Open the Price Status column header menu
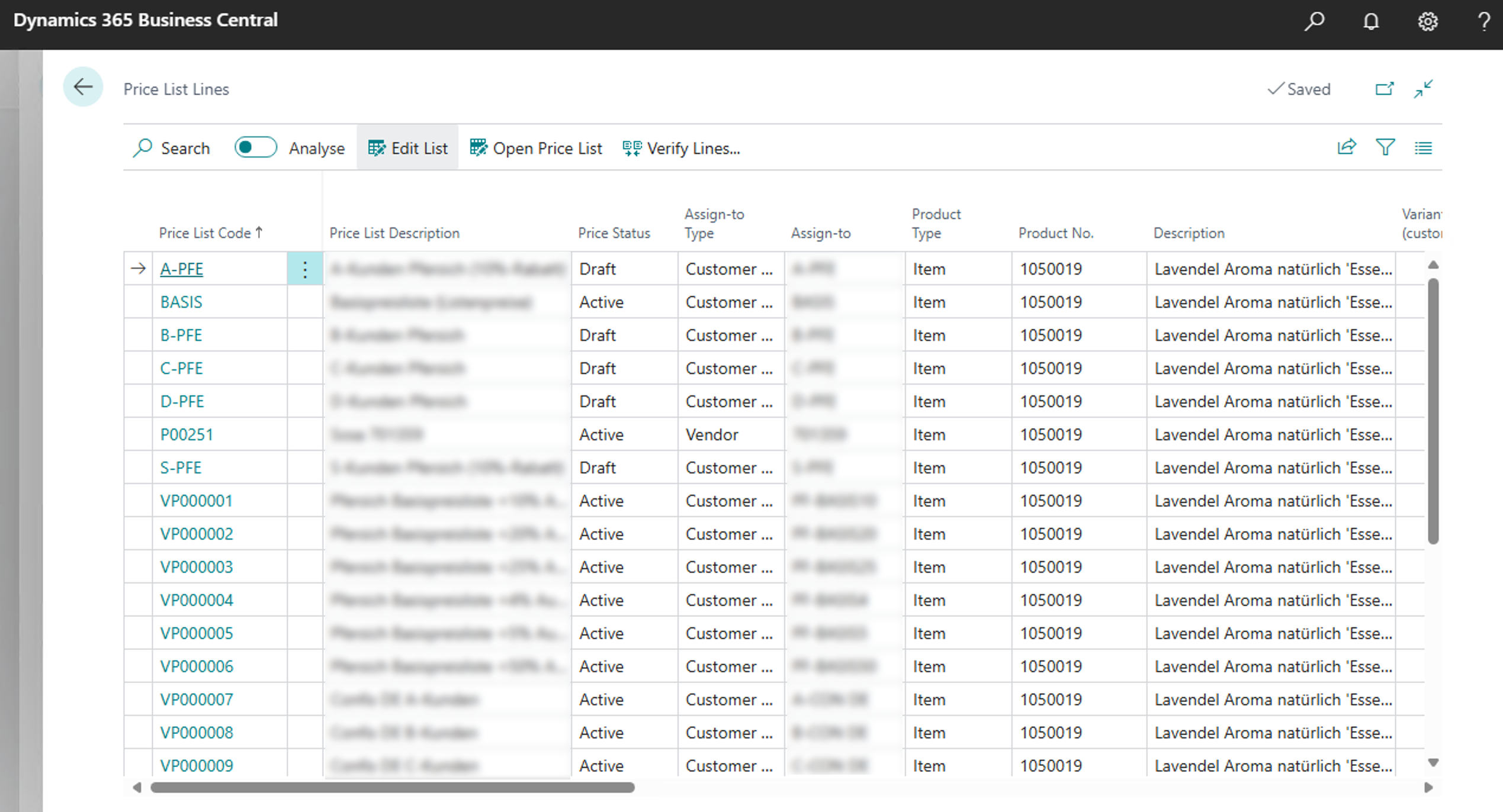Image resolution: width=1503 pixels, height=812 pixels. click(x=614, y=233)
